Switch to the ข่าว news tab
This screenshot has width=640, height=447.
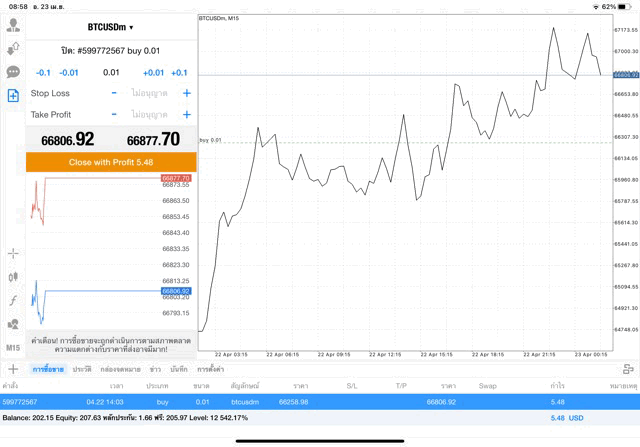click(155, 370)
